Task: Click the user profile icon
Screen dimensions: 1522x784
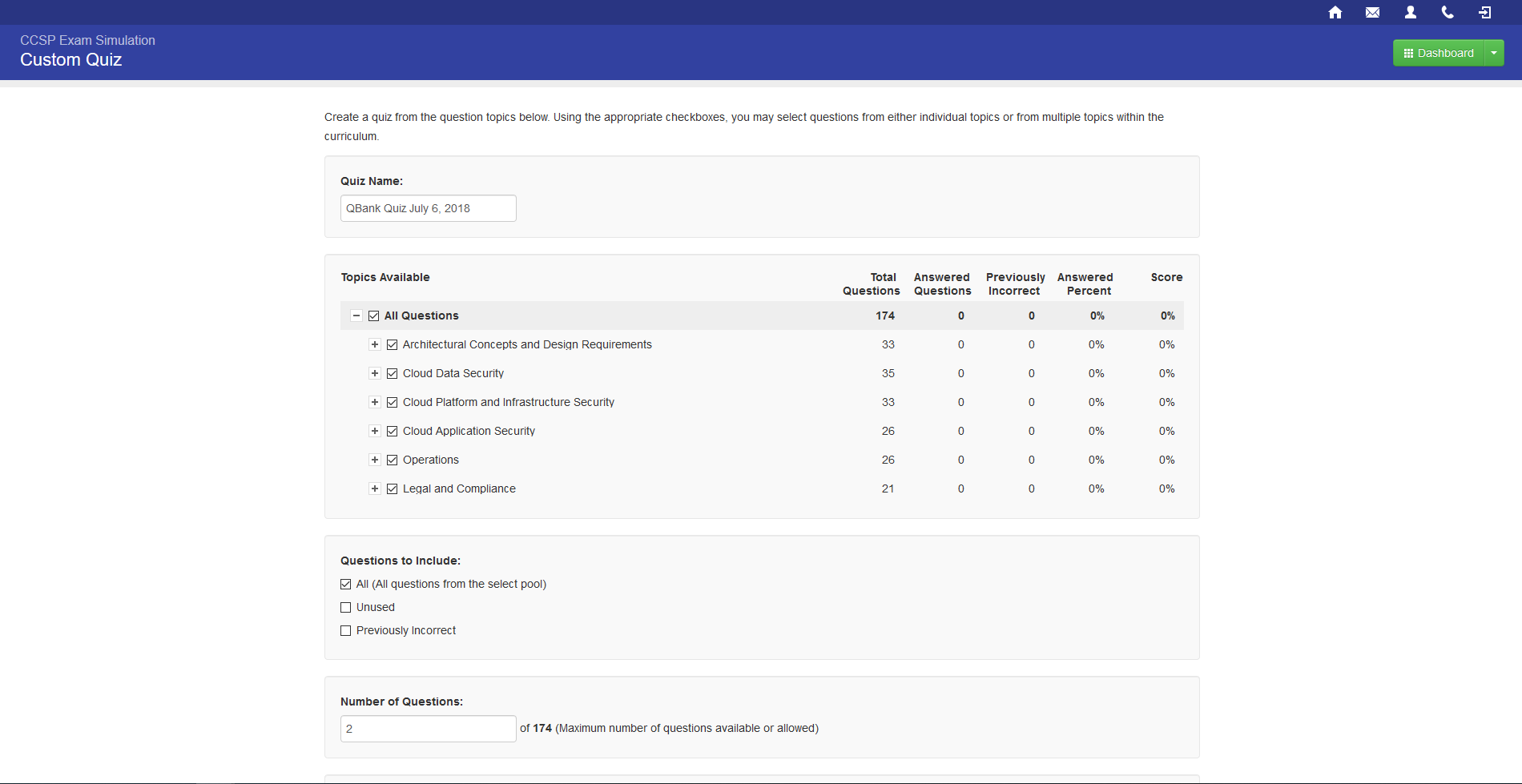Action: coord(1410,12)
